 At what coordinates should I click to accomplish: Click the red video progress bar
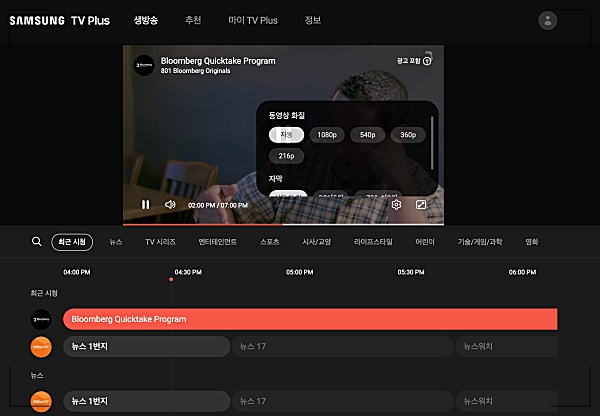coord(203,225)
